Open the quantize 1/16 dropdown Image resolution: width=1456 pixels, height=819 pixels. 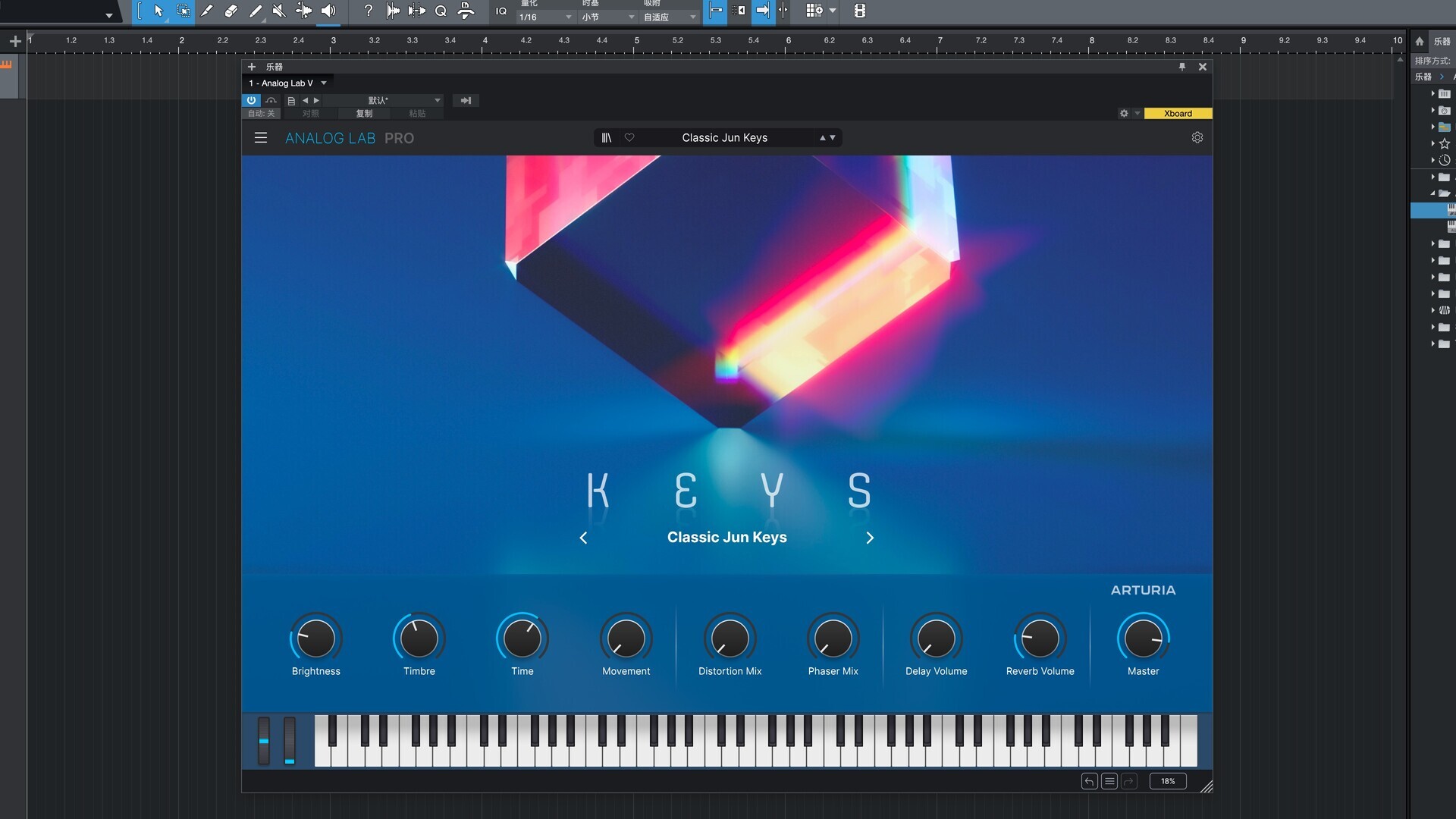[544, 17]
